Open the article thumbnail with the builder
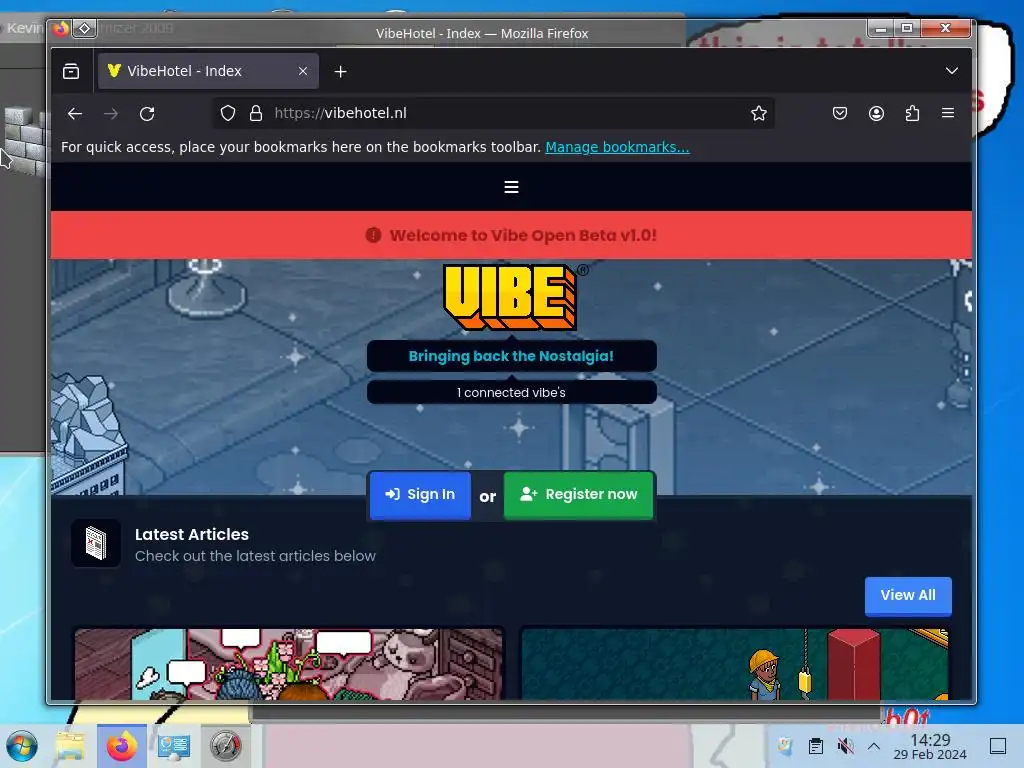 click(x=735, y=664)
